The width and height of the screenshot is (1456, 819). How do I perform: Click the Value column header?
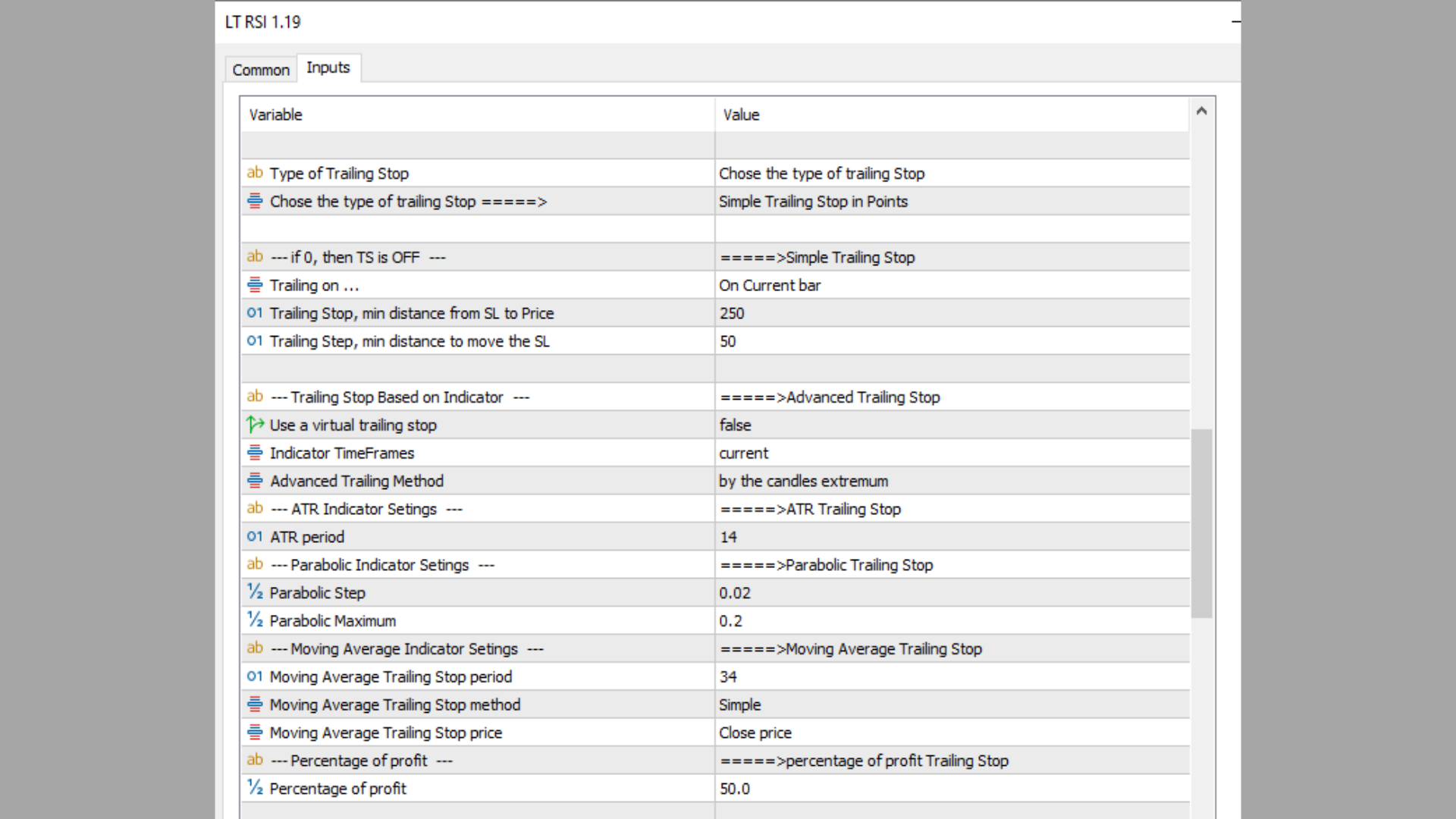click(951, 115)
